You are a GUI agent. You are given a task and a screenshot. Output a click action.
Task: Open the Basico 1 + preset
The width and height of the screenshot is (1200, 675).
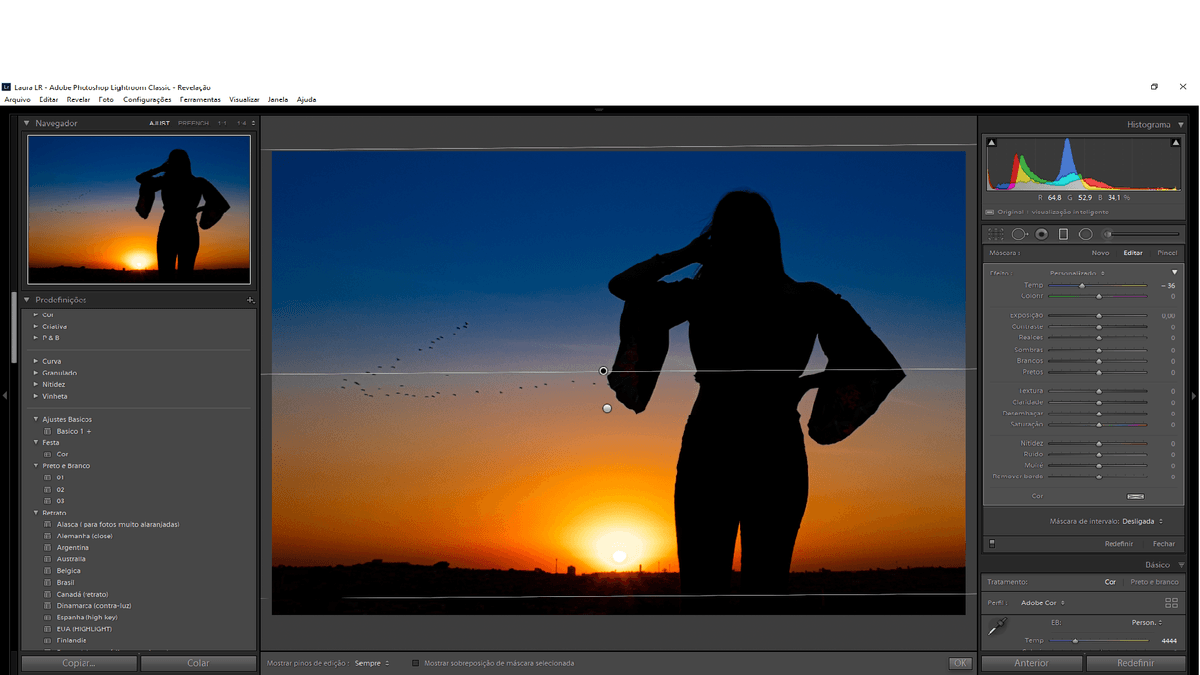point(73,431)
